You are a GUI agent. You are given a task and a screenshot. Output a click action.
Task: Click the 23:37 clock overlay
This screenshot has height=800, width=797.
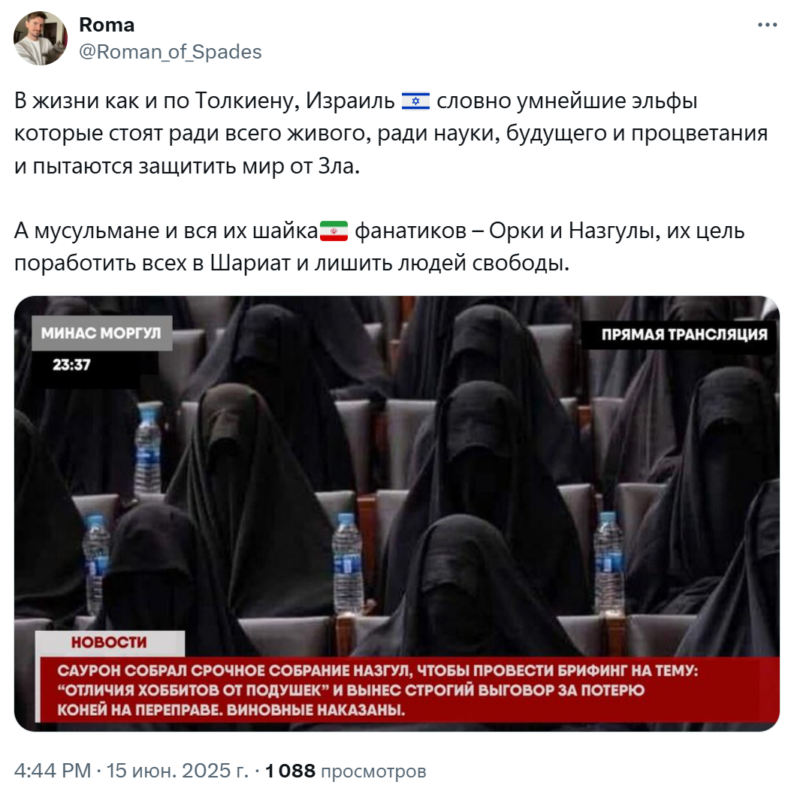[x=71, y=365]
